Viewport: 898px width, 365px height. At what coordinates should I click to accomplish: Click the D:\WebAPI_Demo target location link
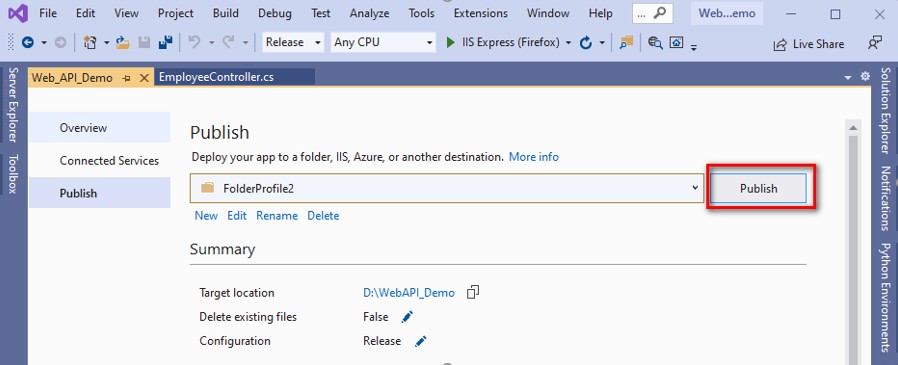[408, 293]
